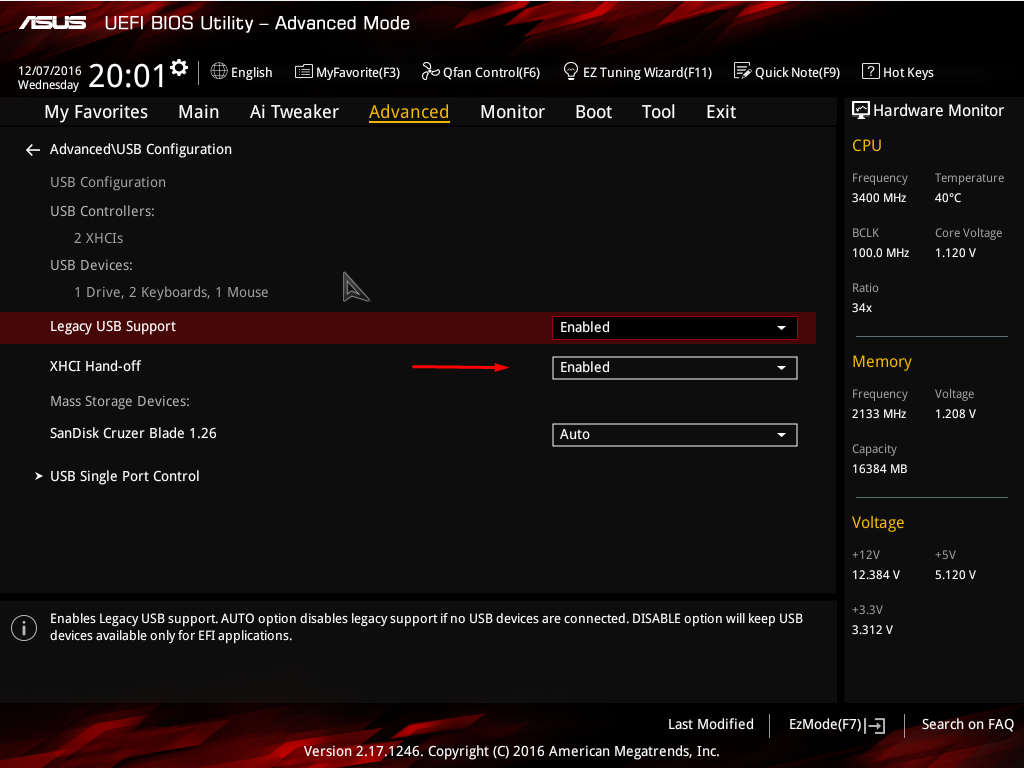The image size is (1024, 768).
Task: Click the SanDisk Cruzer Blade 1.26 entry
Action: 133,433
